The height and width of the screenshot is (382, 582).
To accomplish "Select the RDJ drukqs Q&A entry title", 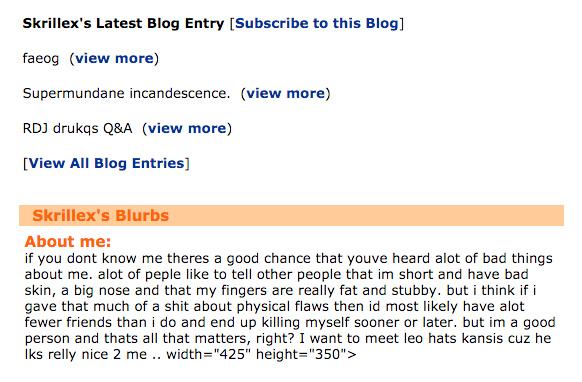I will pyautogui.click(x=77, y=128).
